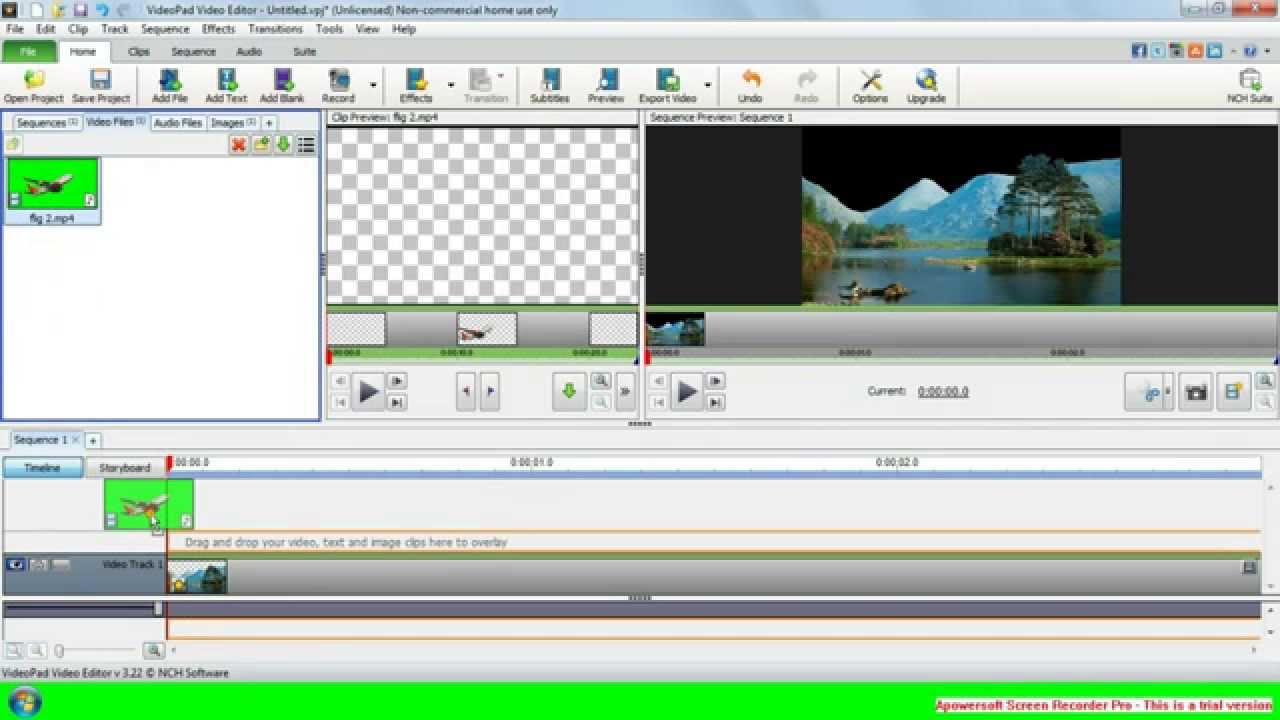Open the Sequence menu in menu bar
1280x720 pixels.
[165, 29]
